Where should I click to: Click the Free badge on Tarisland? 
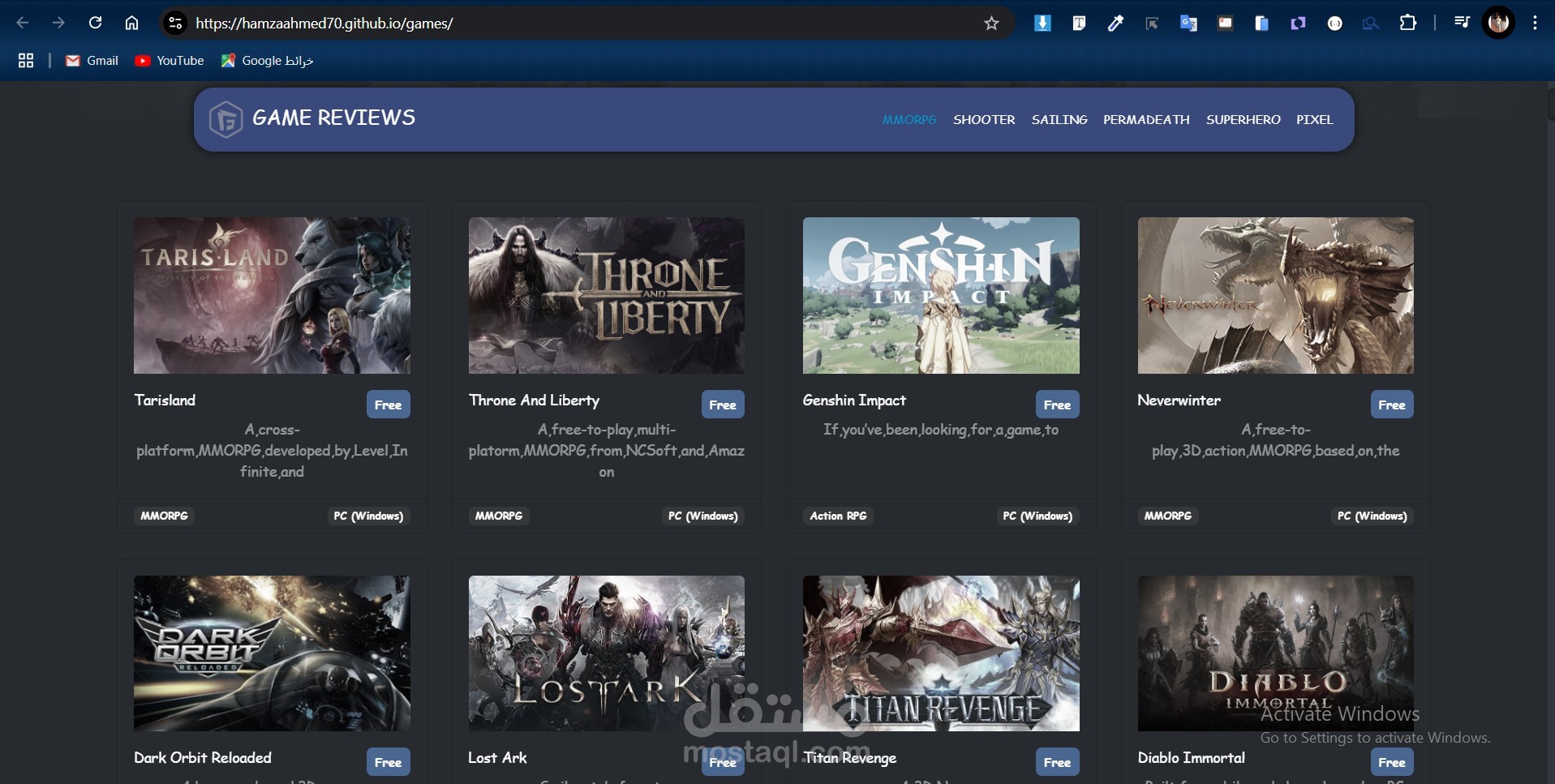pyautogui.click(x=388, y=405)
